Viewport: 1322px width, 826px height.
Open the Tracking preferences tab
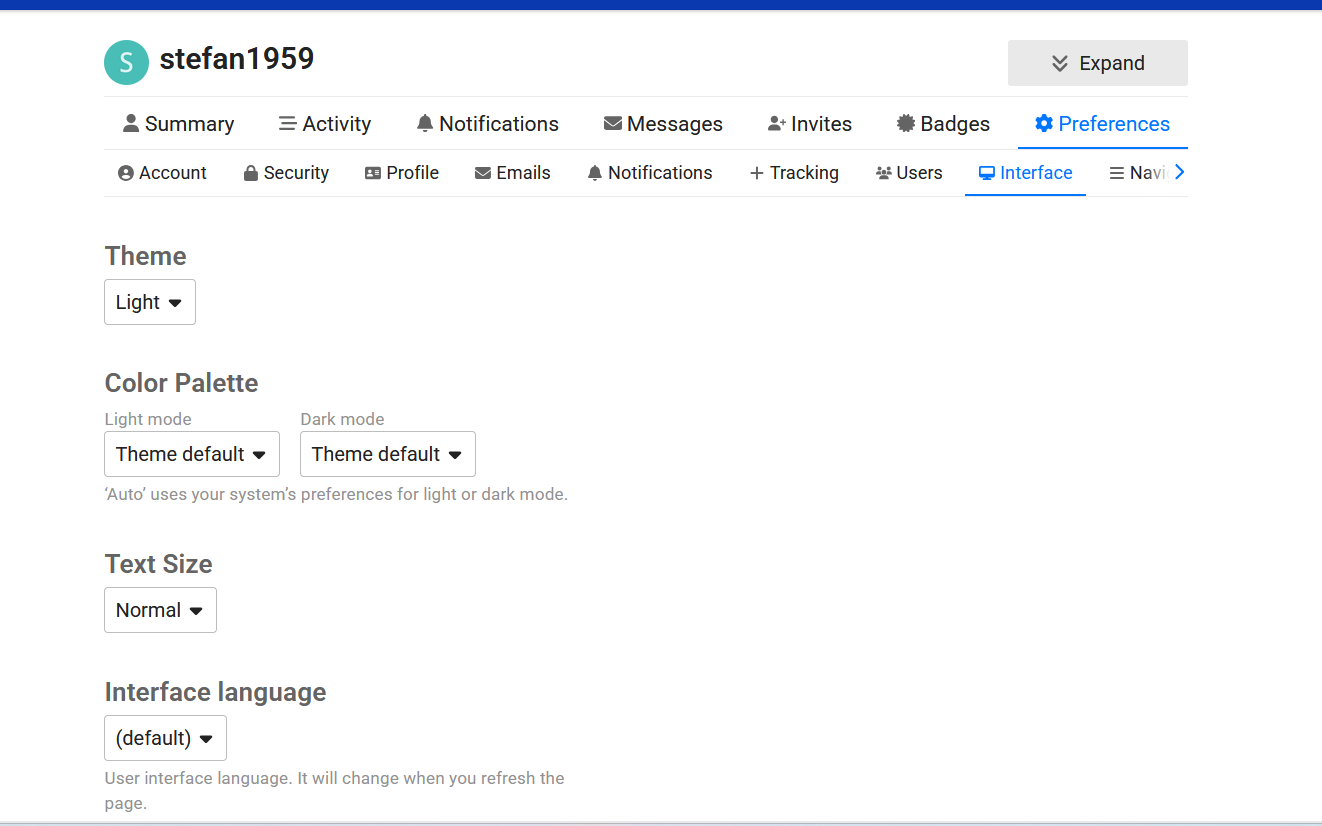[794, 173]
